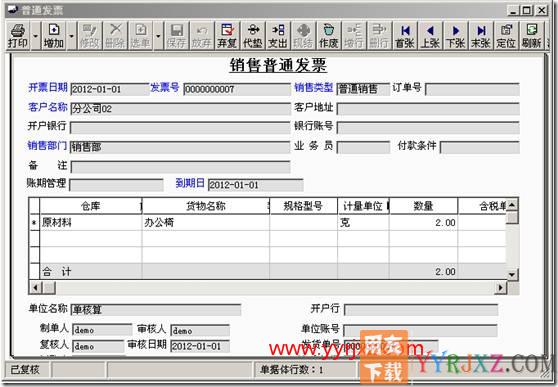Click the 删行 (Delete row) toolbar icon
Viewport: 558px width, 387px height.
[379, 36]
